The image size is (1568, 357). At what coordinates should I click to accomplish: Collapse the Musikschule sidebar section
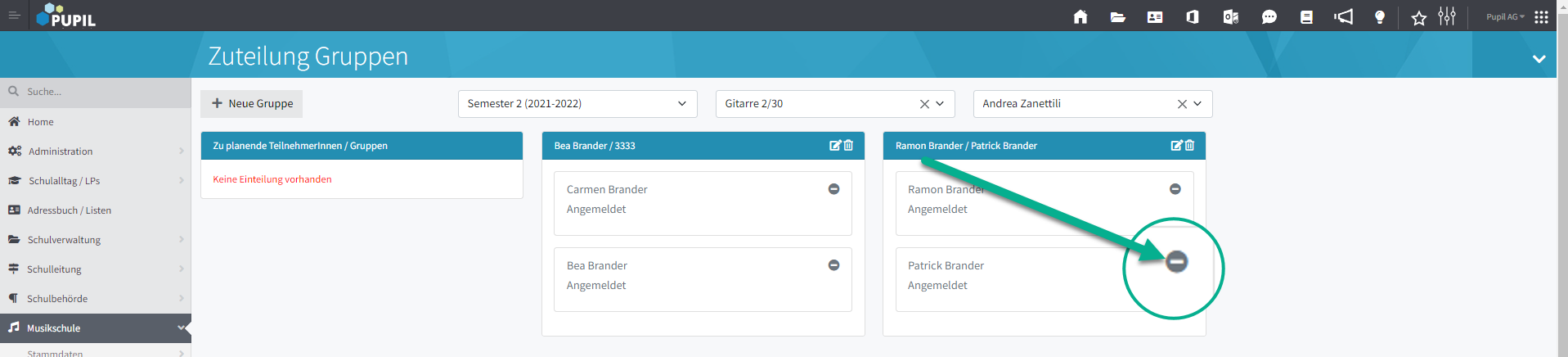(96, 328)
